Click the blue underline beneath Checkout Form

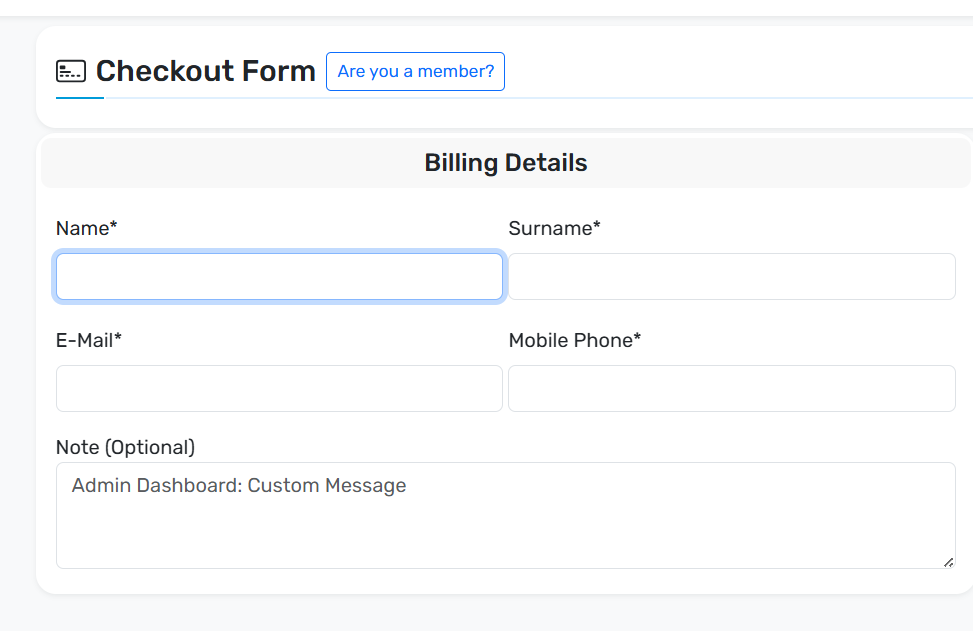(80, 98)
